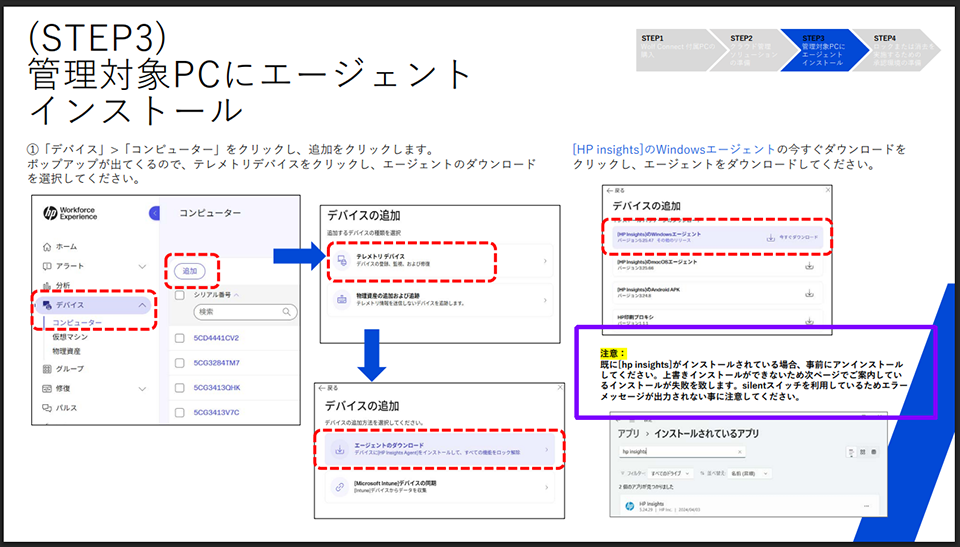Viewport: 960px width, 547px height.
Task: Open serial number link 5CG3413V7C
Action: pyautogui.click(x=216, y=413)
